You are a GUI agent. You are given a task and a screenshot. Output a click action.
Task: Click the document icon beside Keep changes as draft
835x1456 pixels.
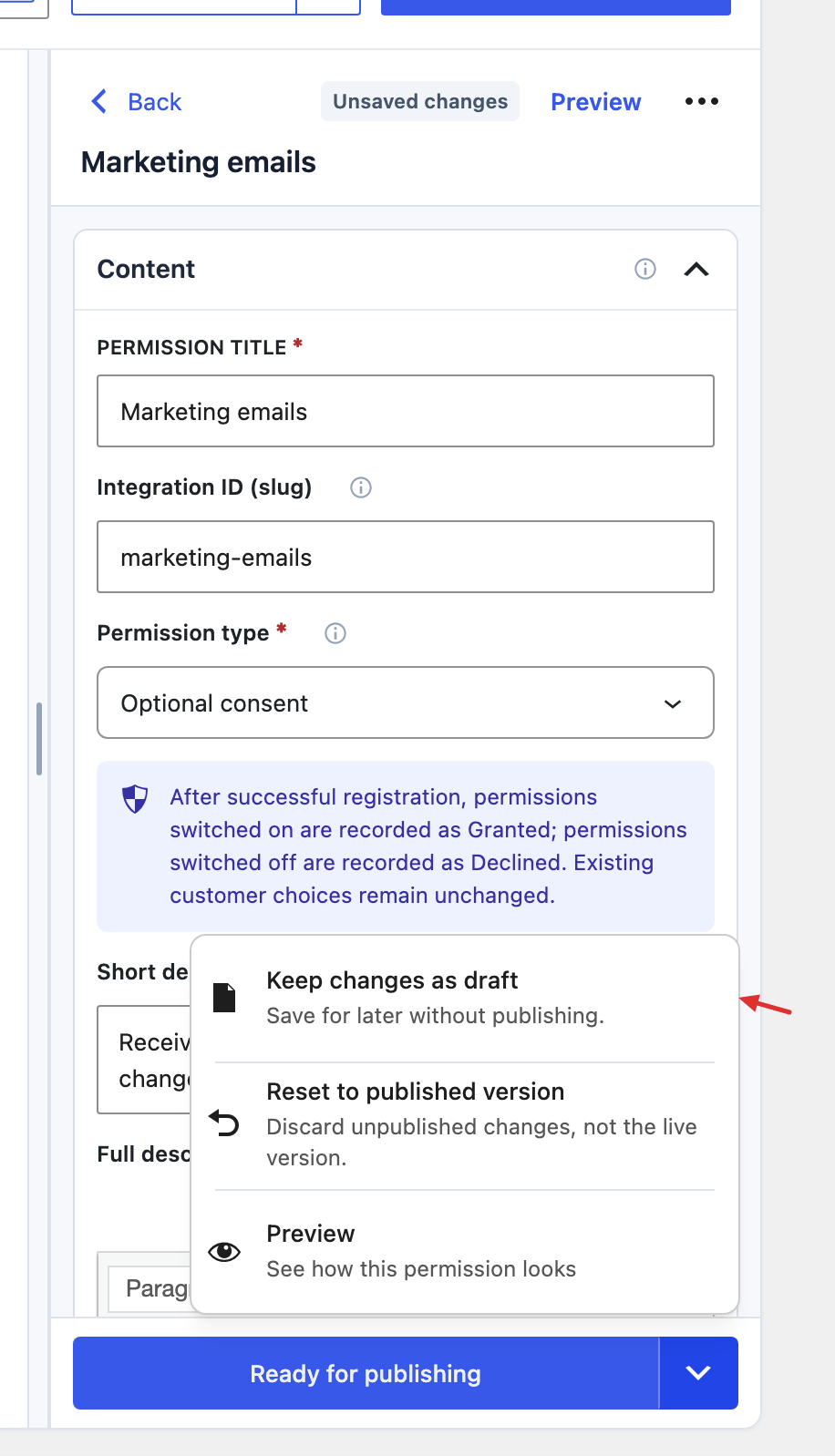[x=224, y=998]
